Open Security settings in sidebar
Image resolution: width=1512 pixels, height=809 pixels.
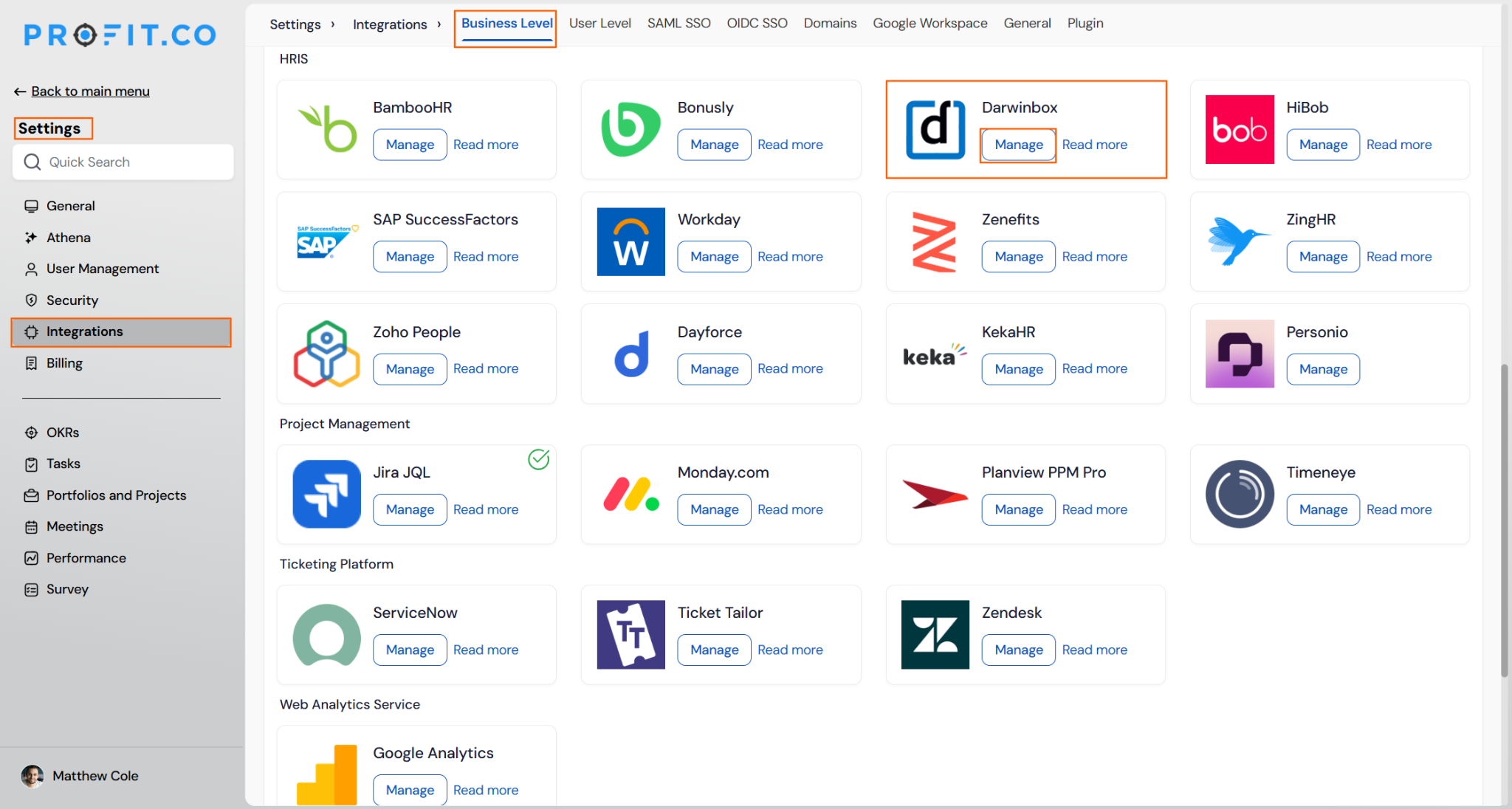click(x=72, y=300)
